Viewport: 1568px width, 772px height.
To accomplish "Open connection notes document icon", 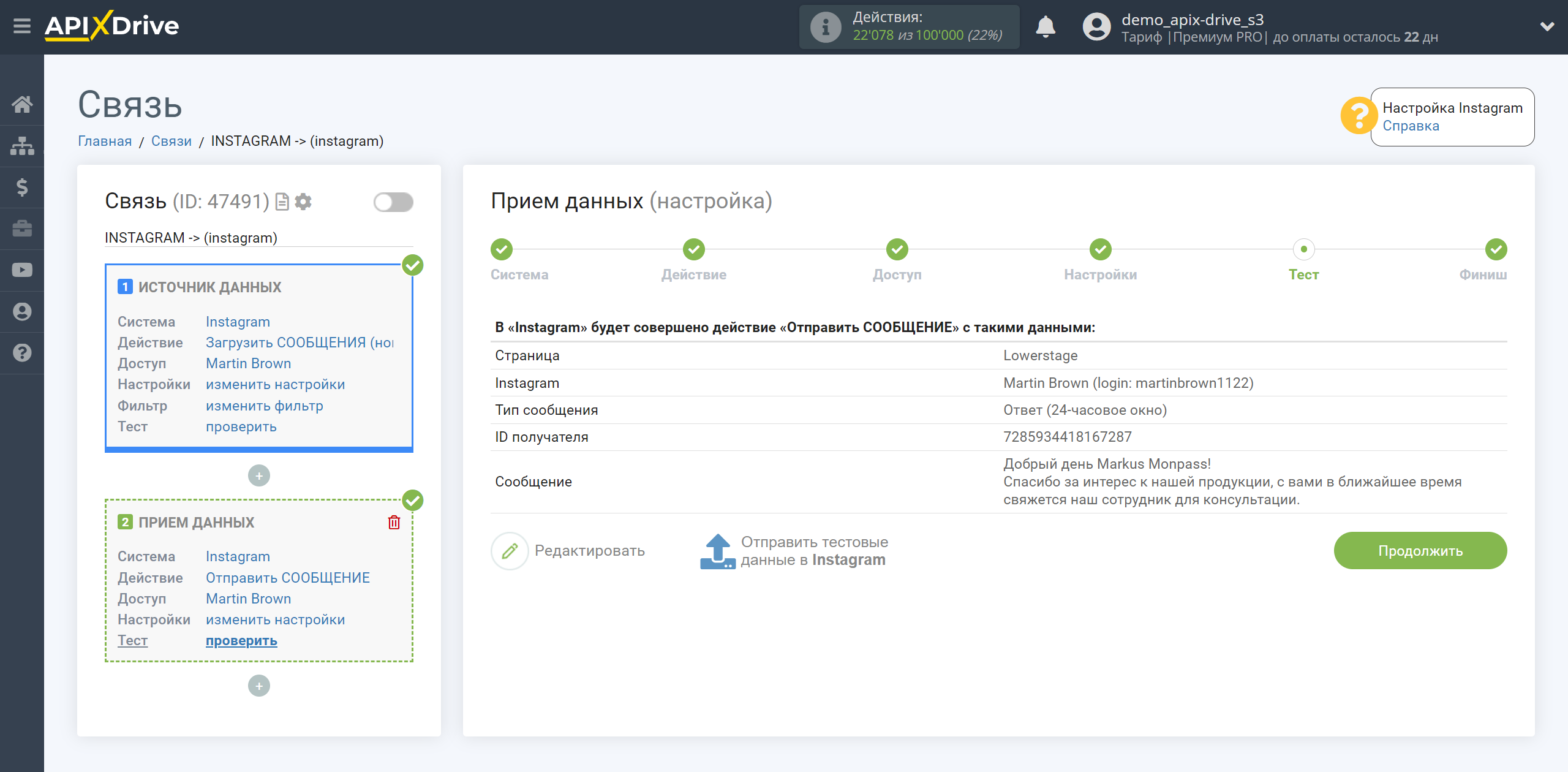I will click(282, 202).
